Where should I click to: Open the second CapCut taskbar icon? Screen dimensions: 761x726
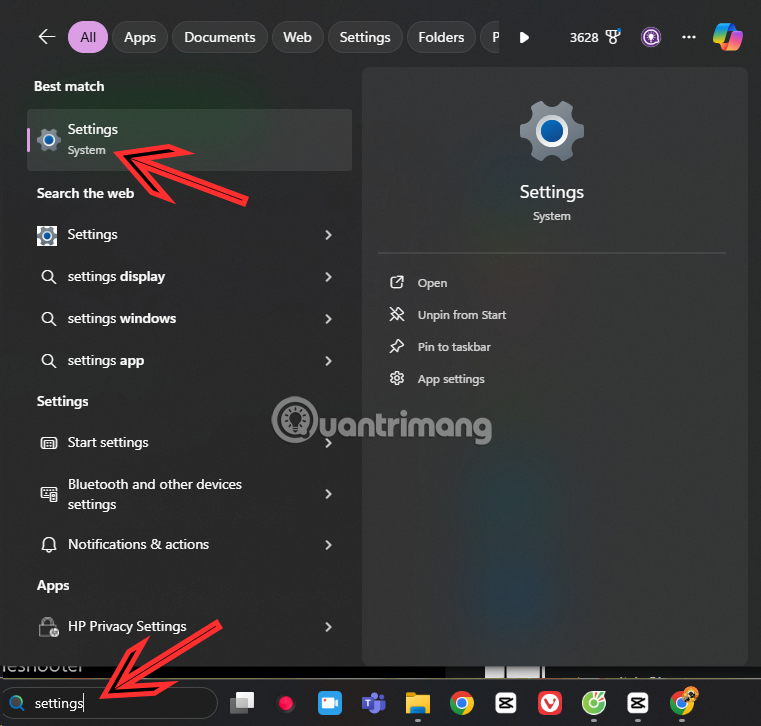[638, 703]
